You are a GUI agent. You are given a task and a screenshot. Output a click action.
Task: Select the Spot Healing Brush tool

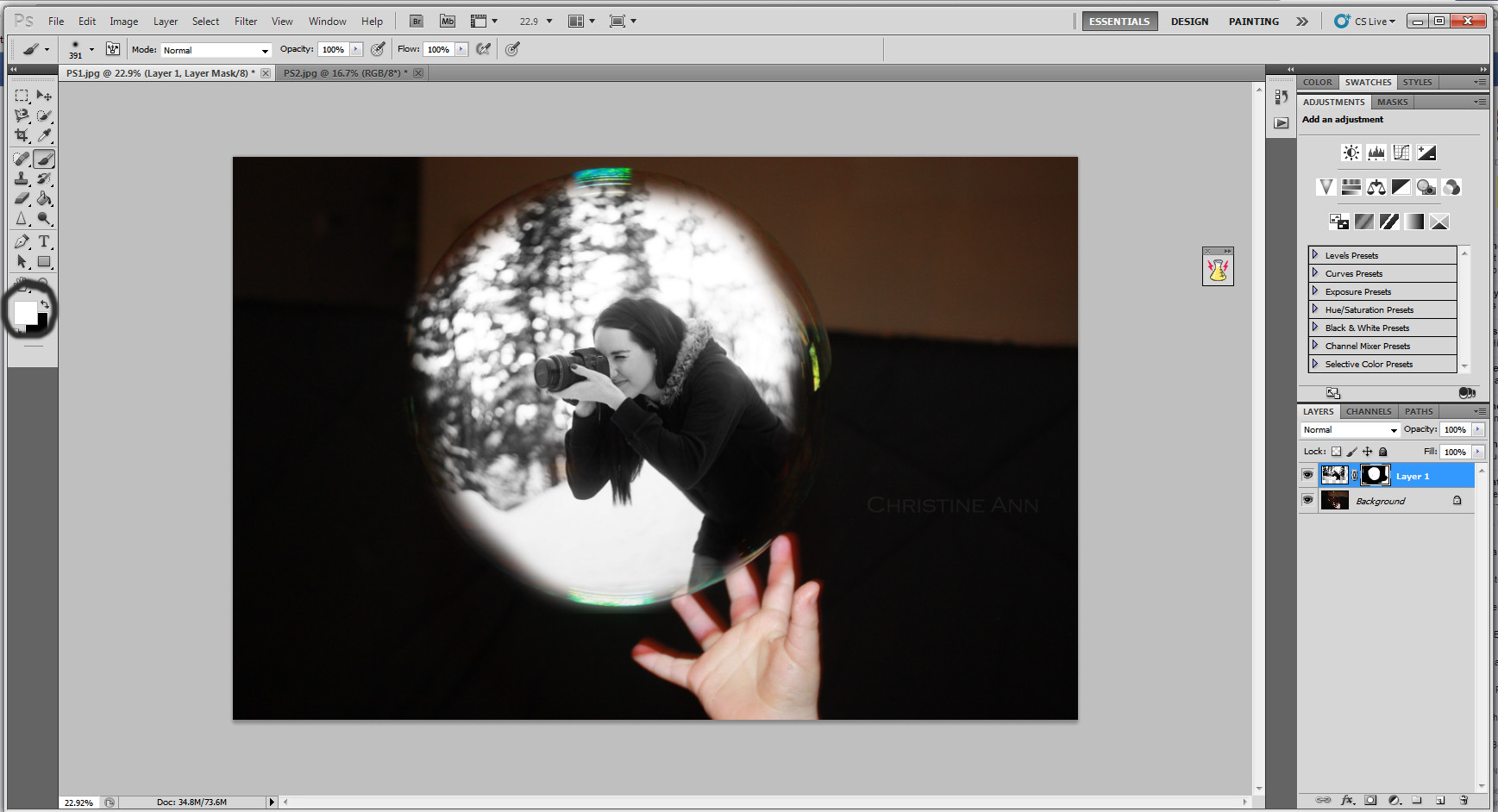[22, 159]
